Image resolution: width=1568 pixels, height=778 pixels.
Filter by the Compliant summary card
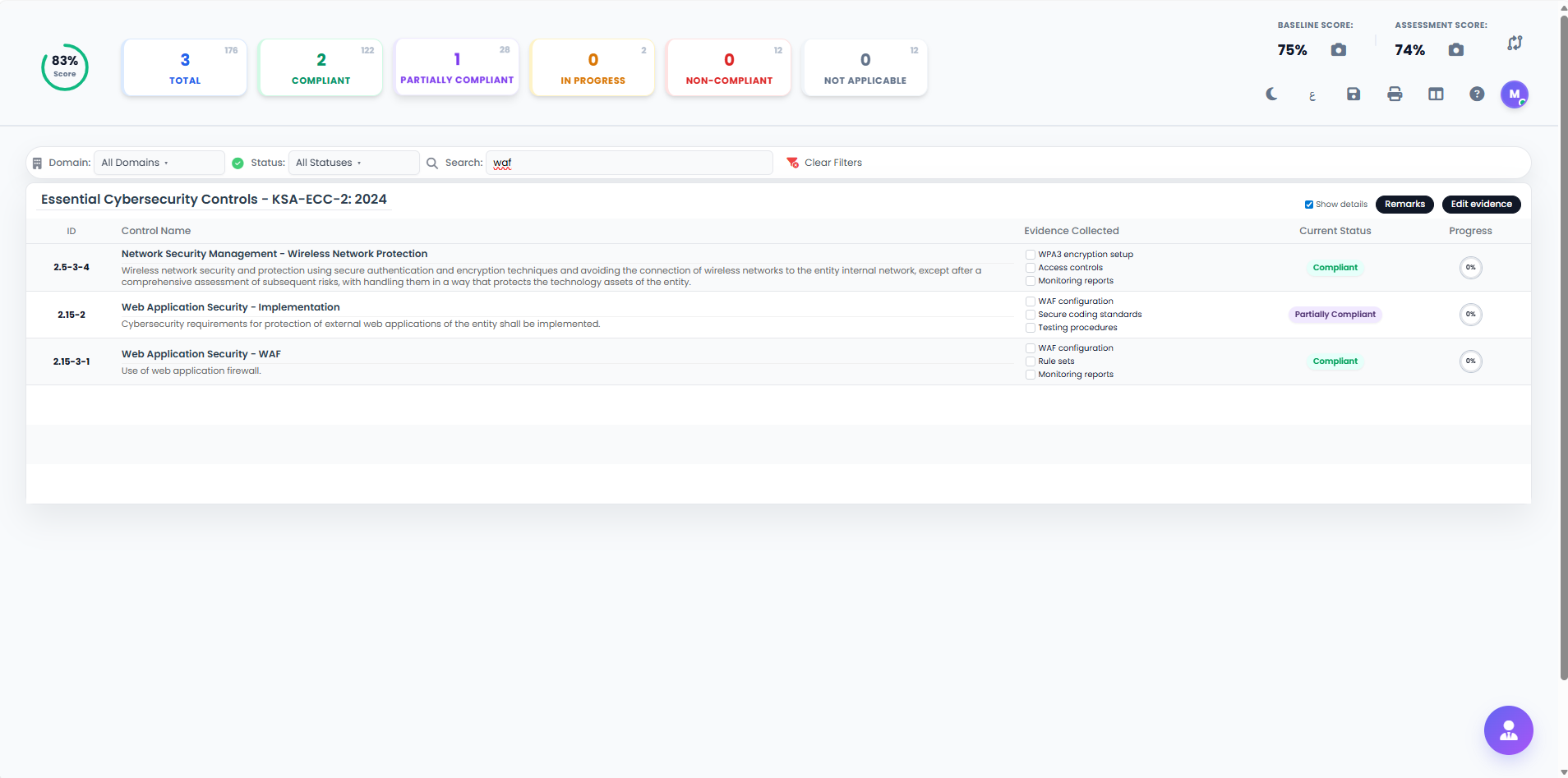(x=321, y=67)
